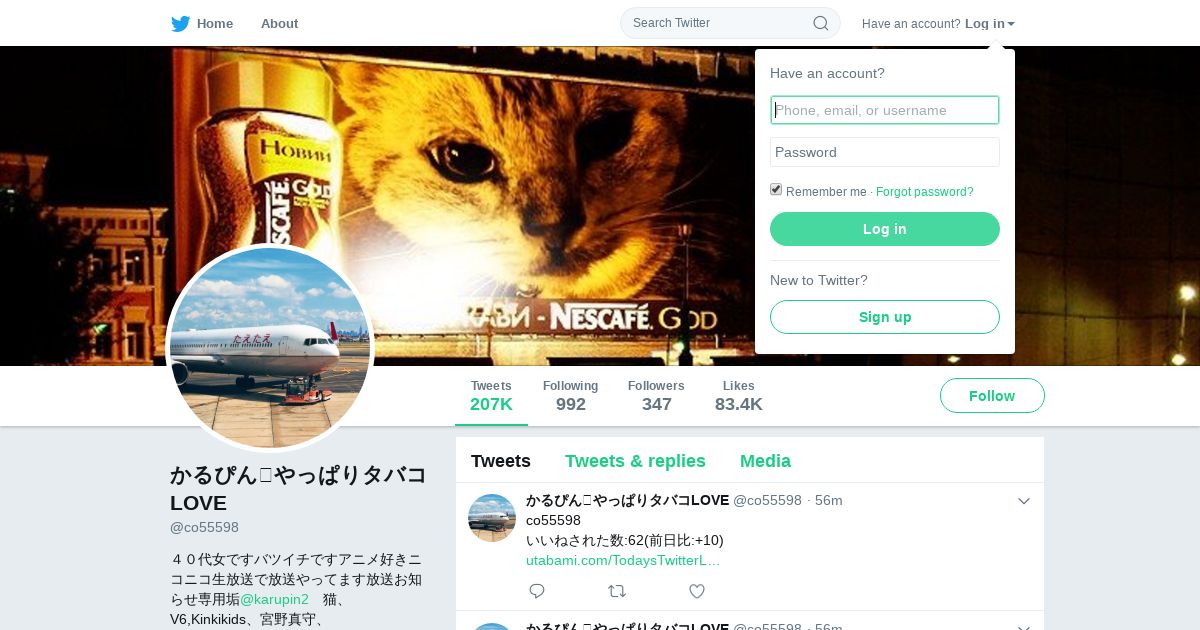Viewport: 1200px width, 630px height.
Task: Expand the first tweet's chevron menu
Action: 1024,501
